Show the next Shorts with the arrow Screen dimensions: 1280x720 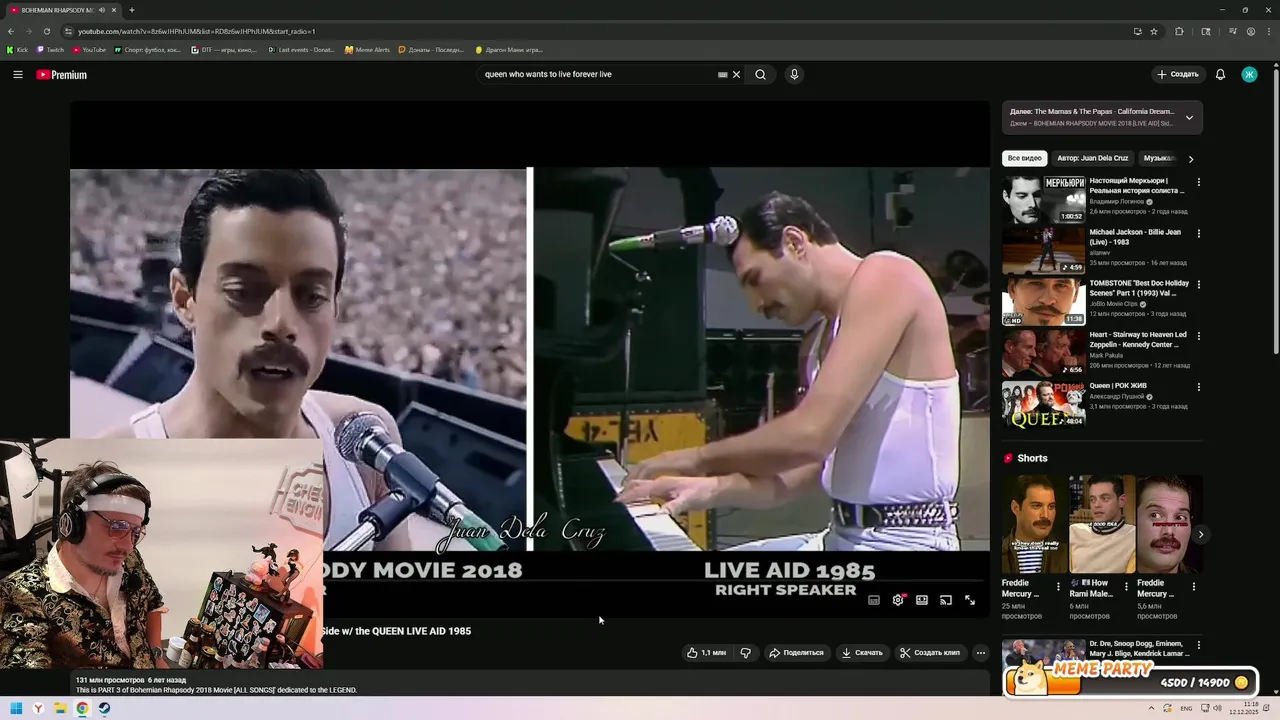(x=1200, y=535)
